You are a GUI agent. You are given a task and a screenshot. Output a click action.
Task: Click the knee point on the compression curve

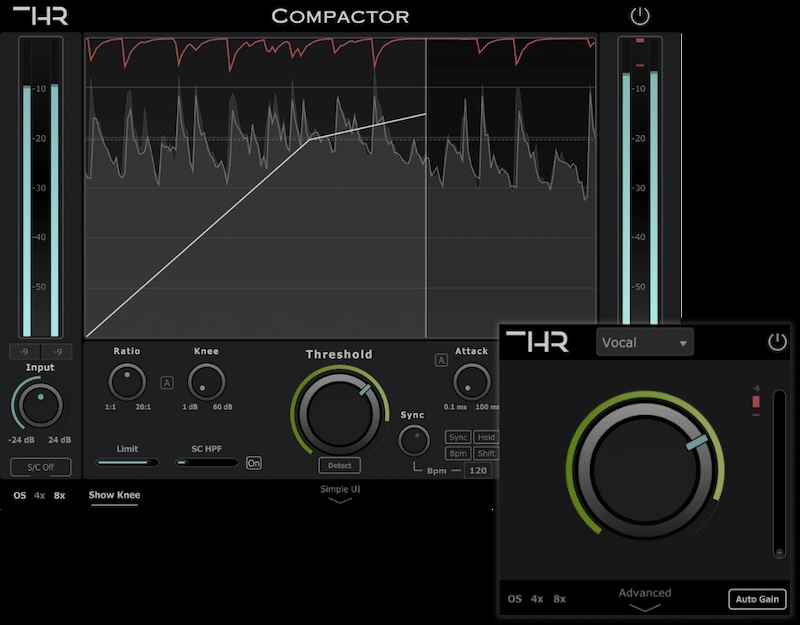310,139
